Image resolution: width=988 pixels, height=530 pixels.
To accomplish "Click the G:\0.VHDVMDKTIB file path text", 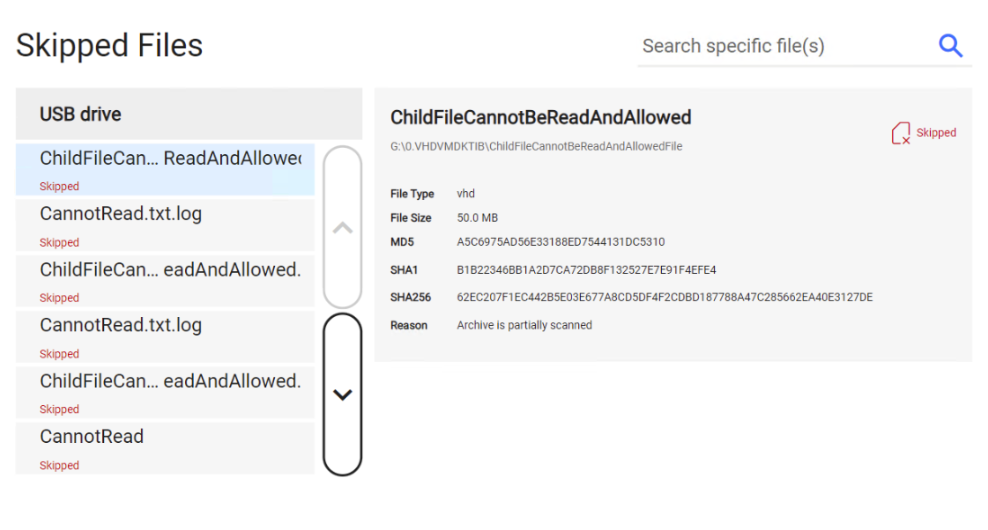I will point(536,146).
